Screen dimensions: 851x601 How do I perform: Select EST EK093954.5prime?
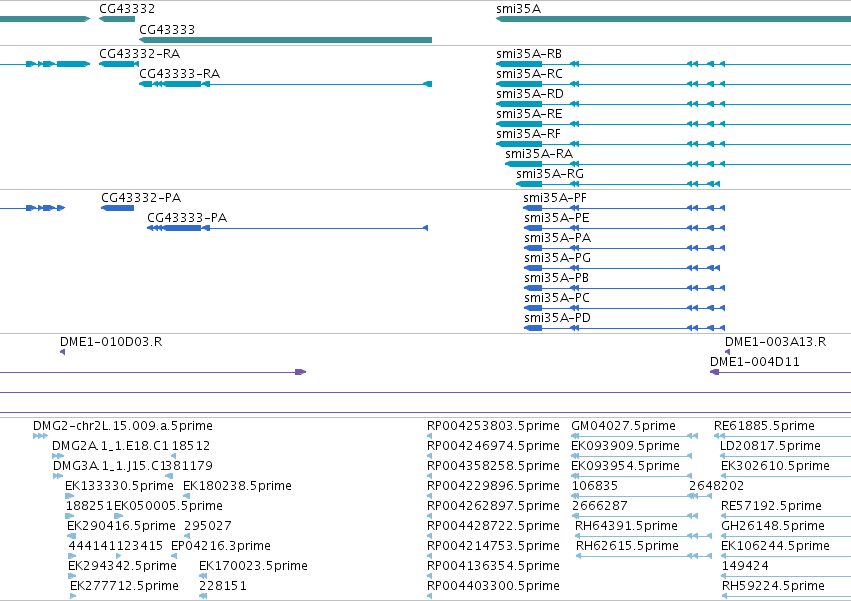point(625,466)
